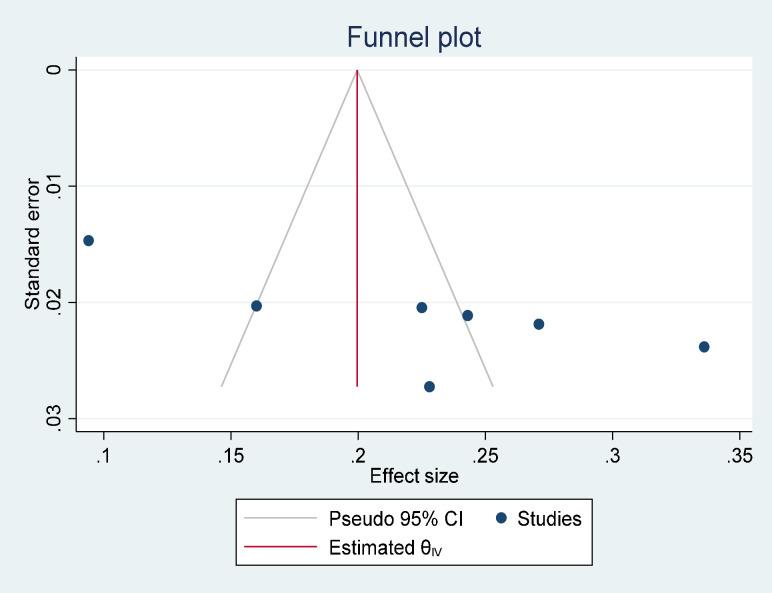Select the lowest study point on the plot
The image size is (772, 593).
tap(429, 387)
